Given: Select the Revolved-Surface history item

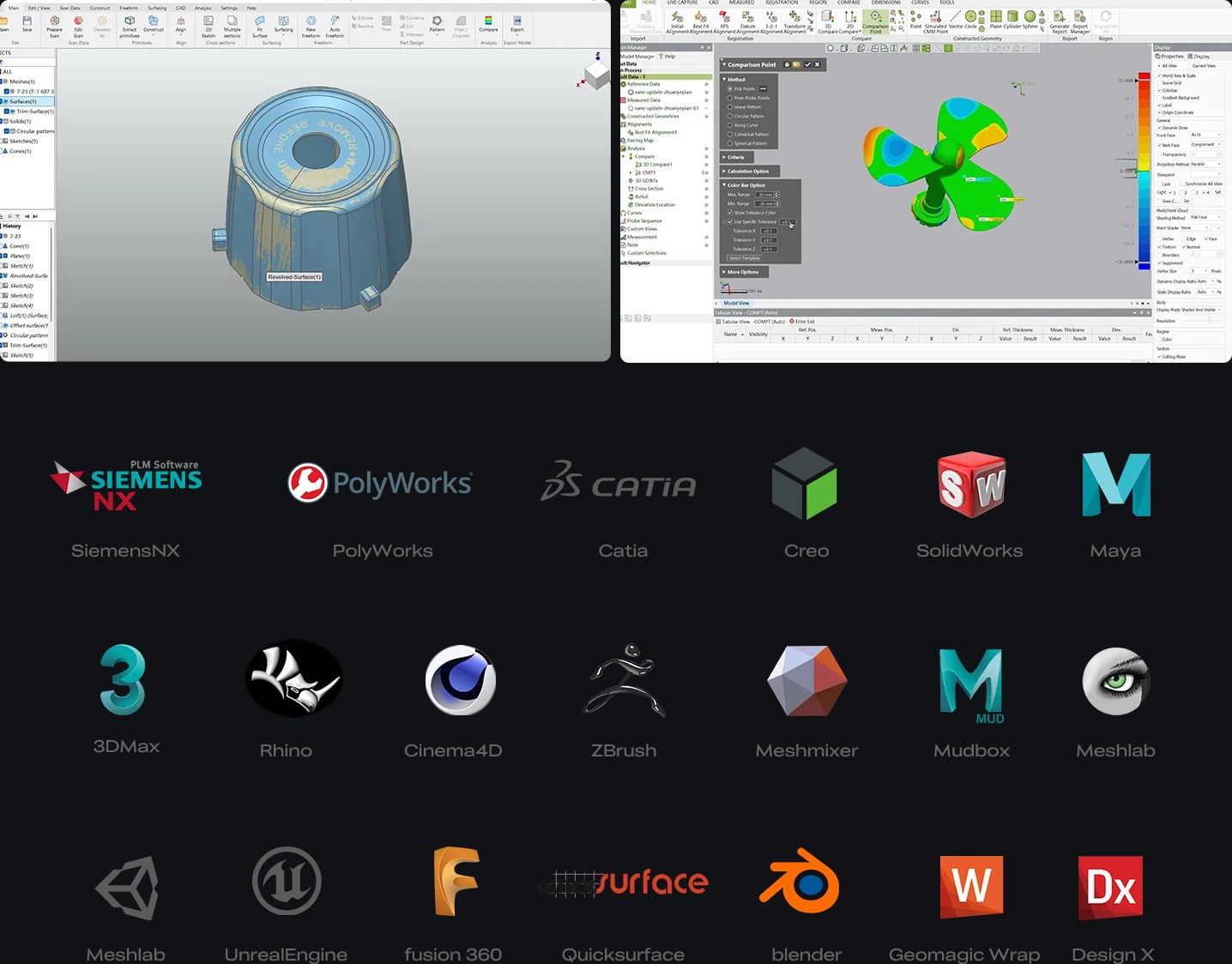Looking at the screenshot, I should 27,276.
